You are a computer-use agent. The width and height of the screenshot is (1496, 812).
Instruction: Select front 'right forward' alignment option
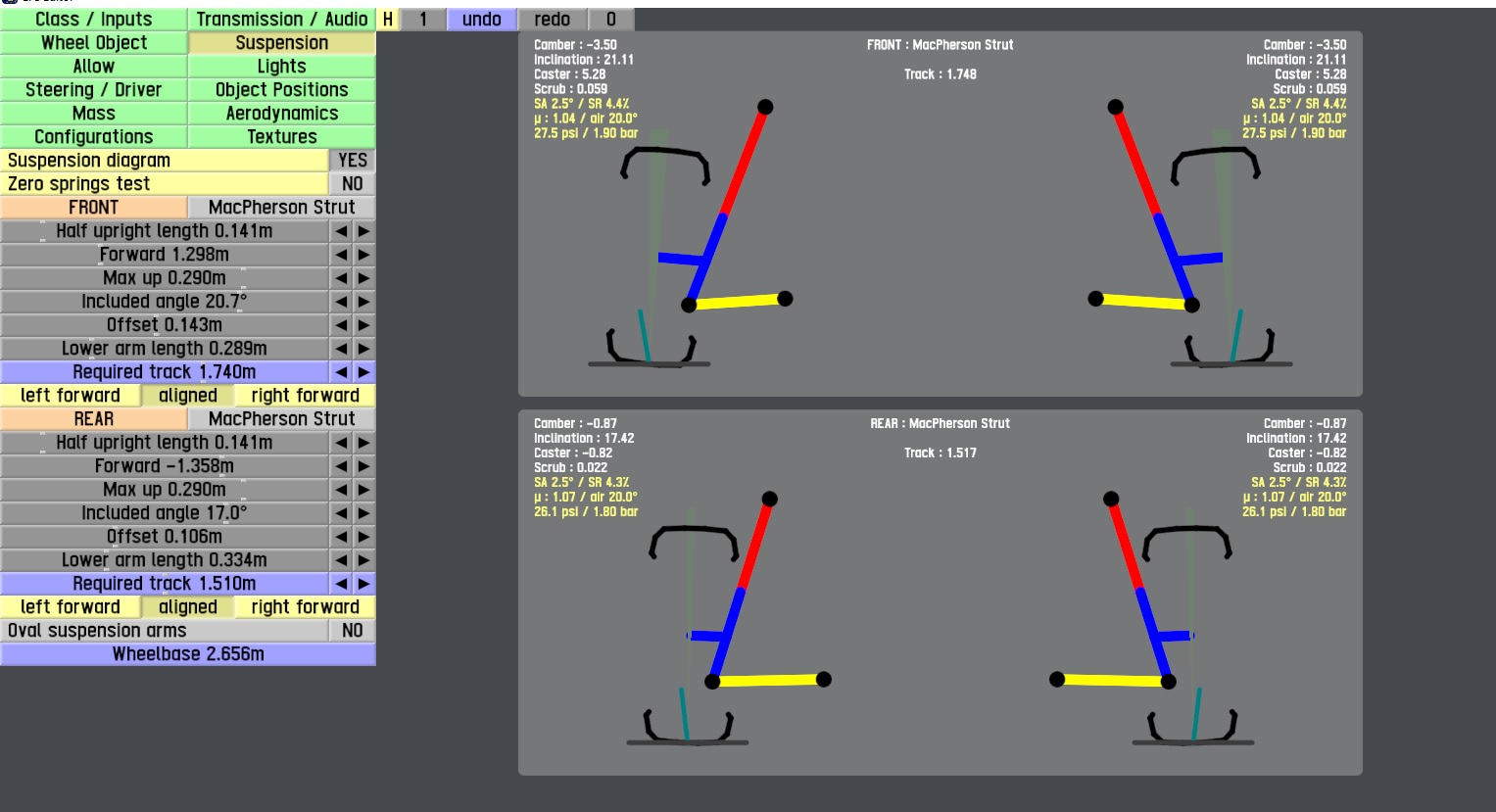pos(306,396)
